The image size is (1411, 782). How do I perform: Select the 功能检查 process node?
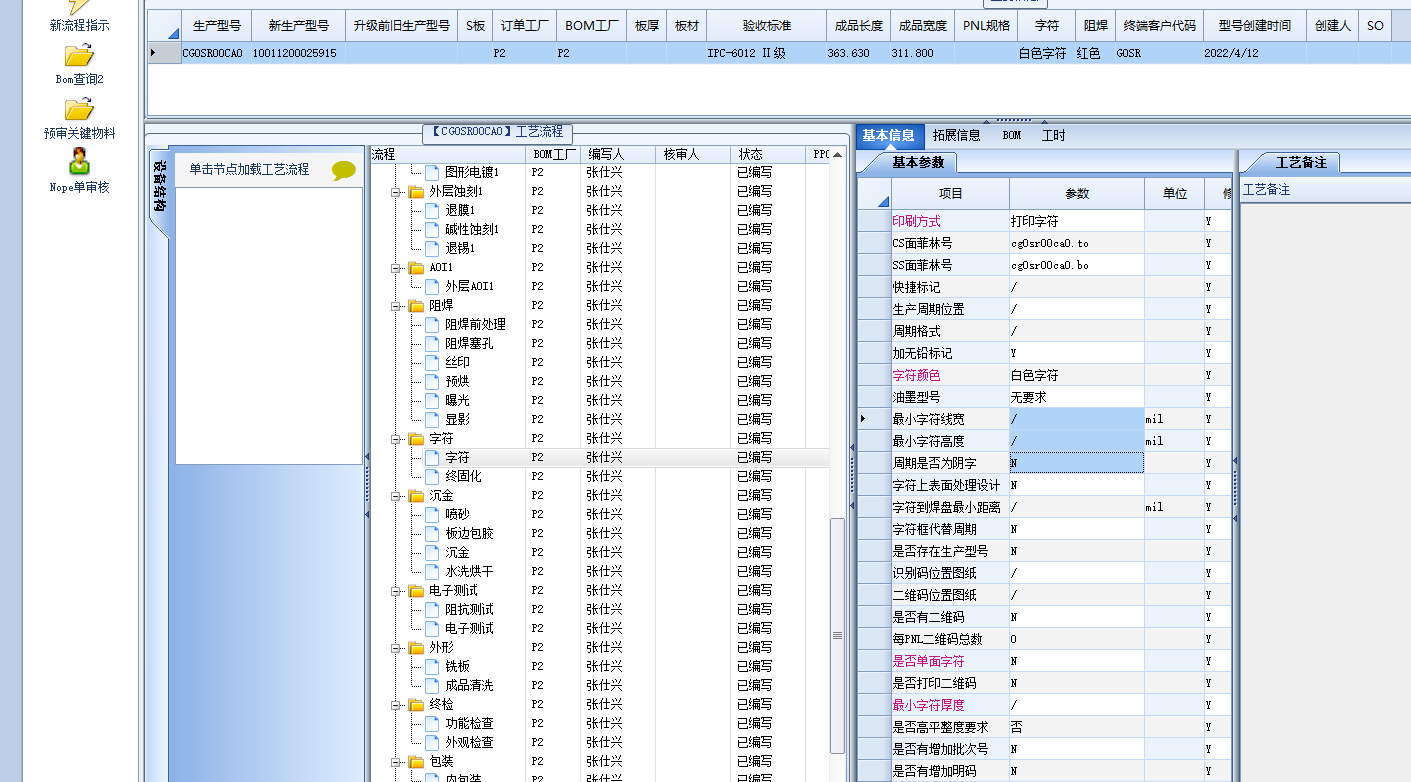coord(469,723)
